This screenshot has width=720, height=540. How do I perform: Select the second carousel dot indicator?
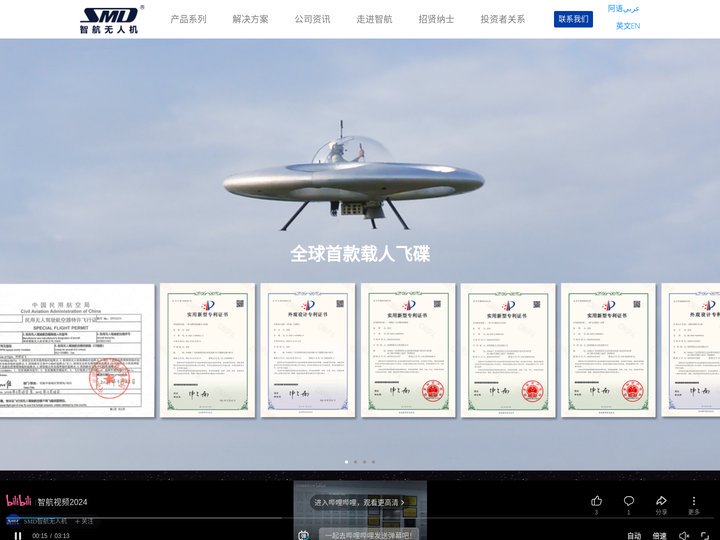point(355,462)
